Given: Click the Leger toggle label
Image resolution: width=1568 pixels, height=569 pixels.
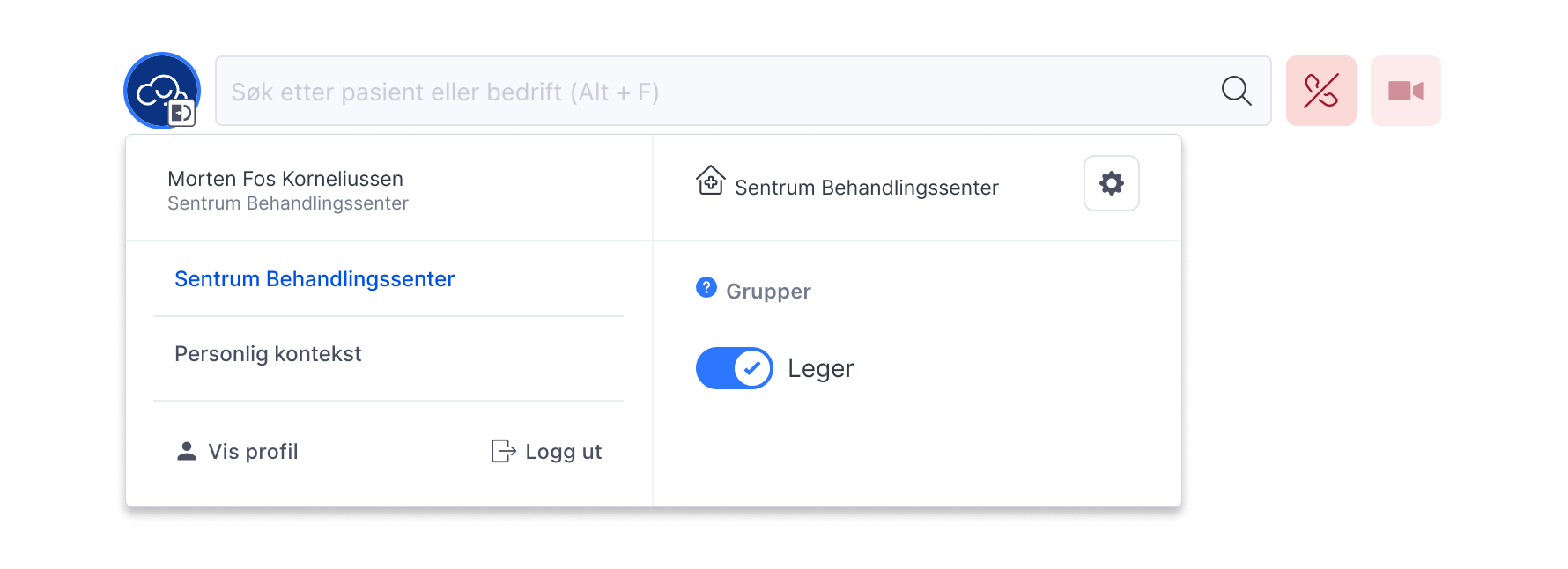Looking at the screenshot, I should pyautogui.click(x=820, y=368).
